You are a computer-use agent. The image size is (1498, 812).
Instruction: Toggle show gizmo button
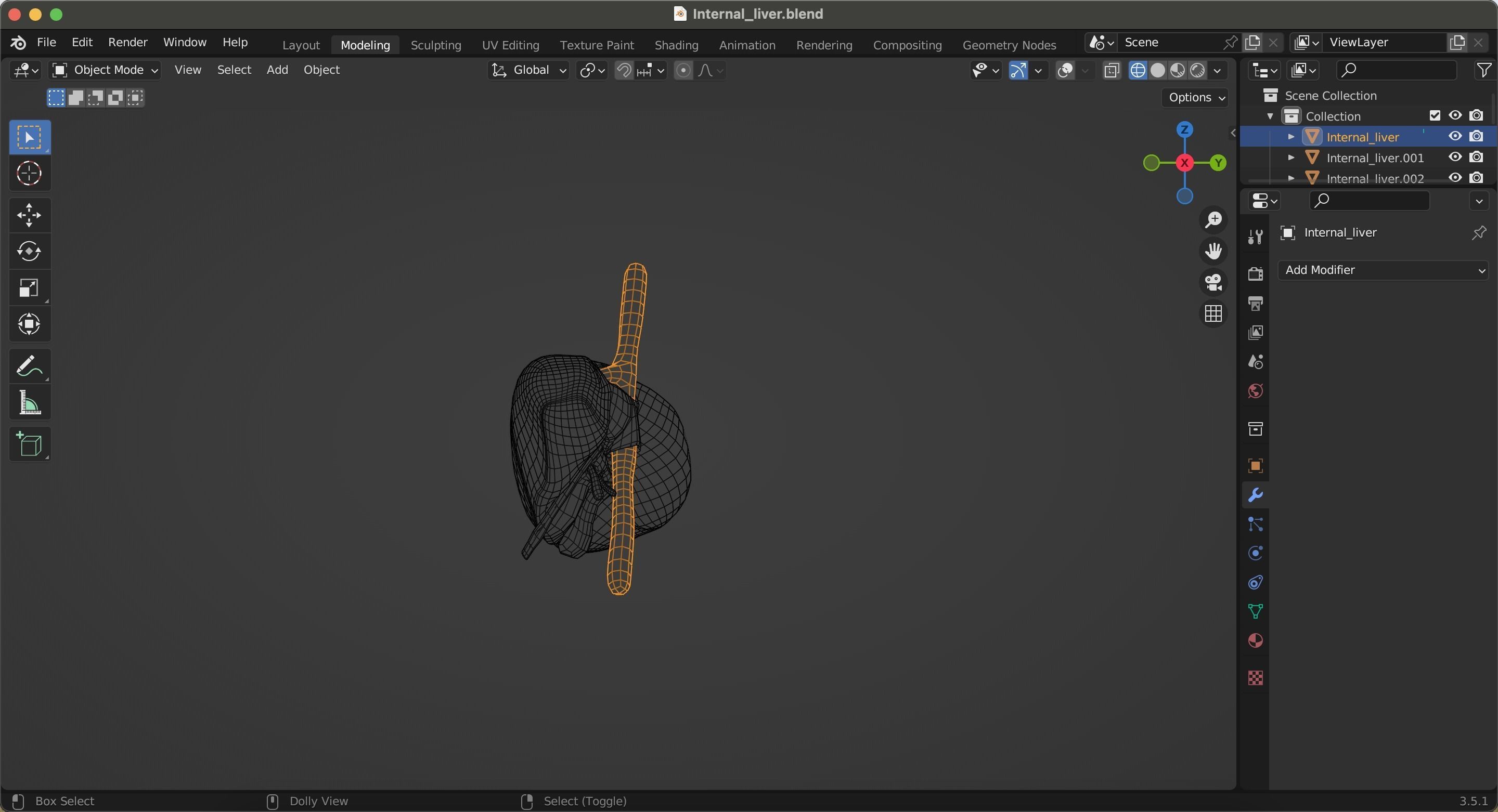[1018, 70]
